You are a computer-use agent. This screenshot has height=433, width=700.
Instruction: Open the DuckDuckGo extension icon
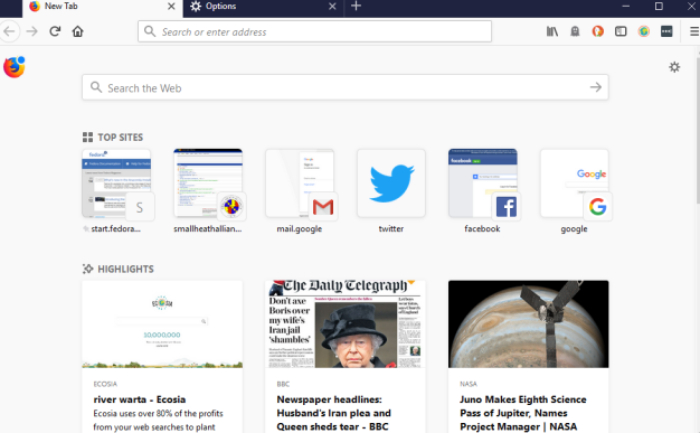(x=598, y=31)
